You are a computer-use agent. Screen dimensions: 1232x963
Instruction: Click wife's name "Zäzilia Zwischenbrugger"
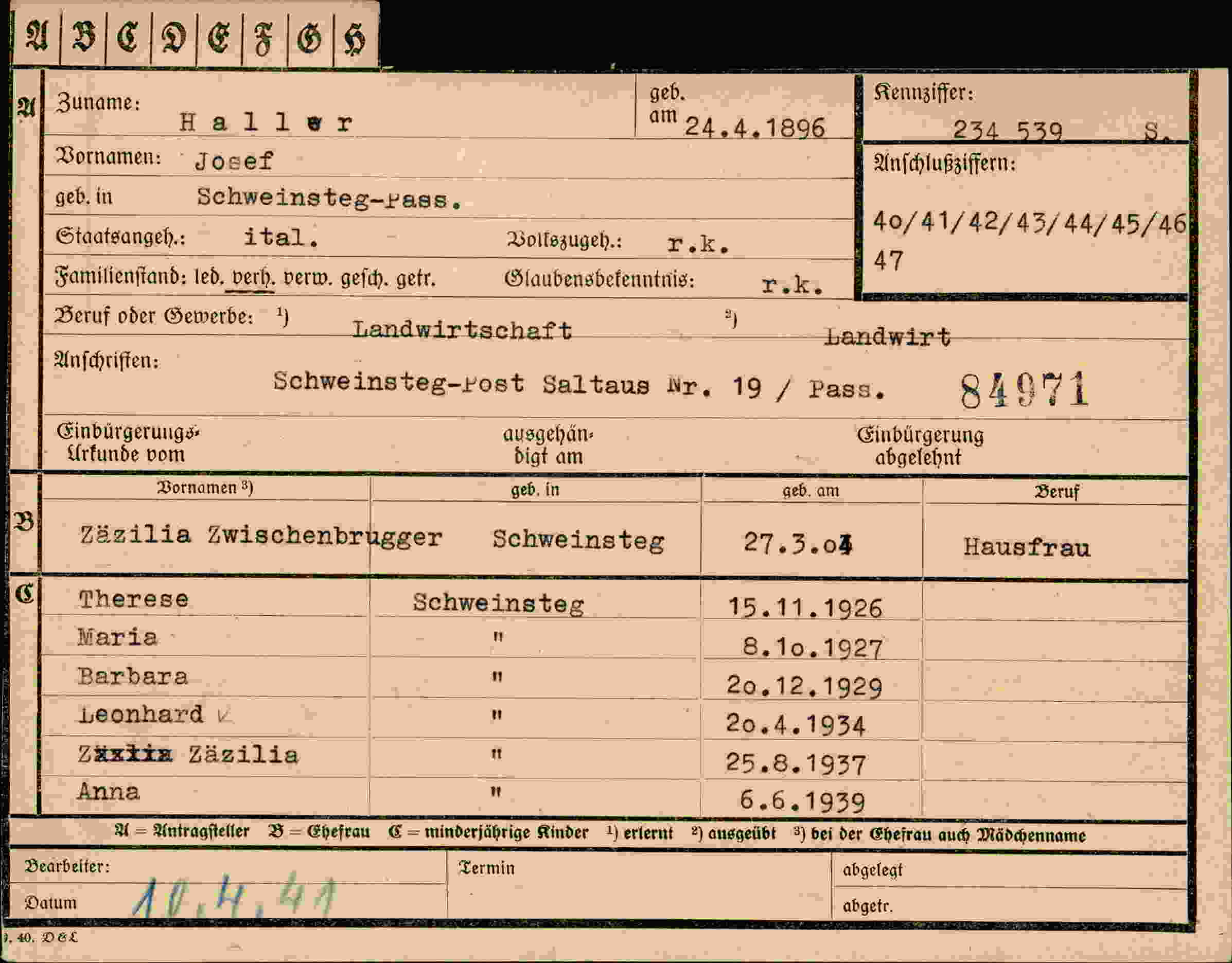(261, 535)
